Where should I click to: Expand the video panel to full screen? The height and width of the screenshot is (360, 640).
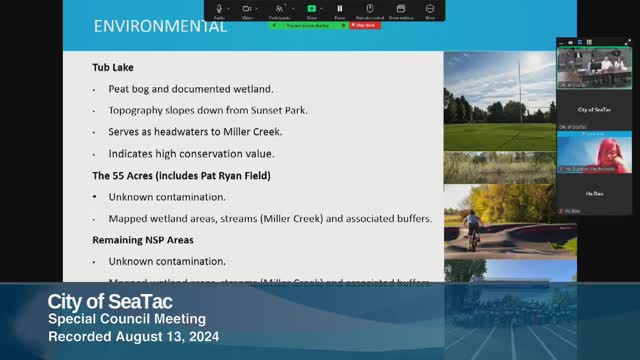click(628, 42)
